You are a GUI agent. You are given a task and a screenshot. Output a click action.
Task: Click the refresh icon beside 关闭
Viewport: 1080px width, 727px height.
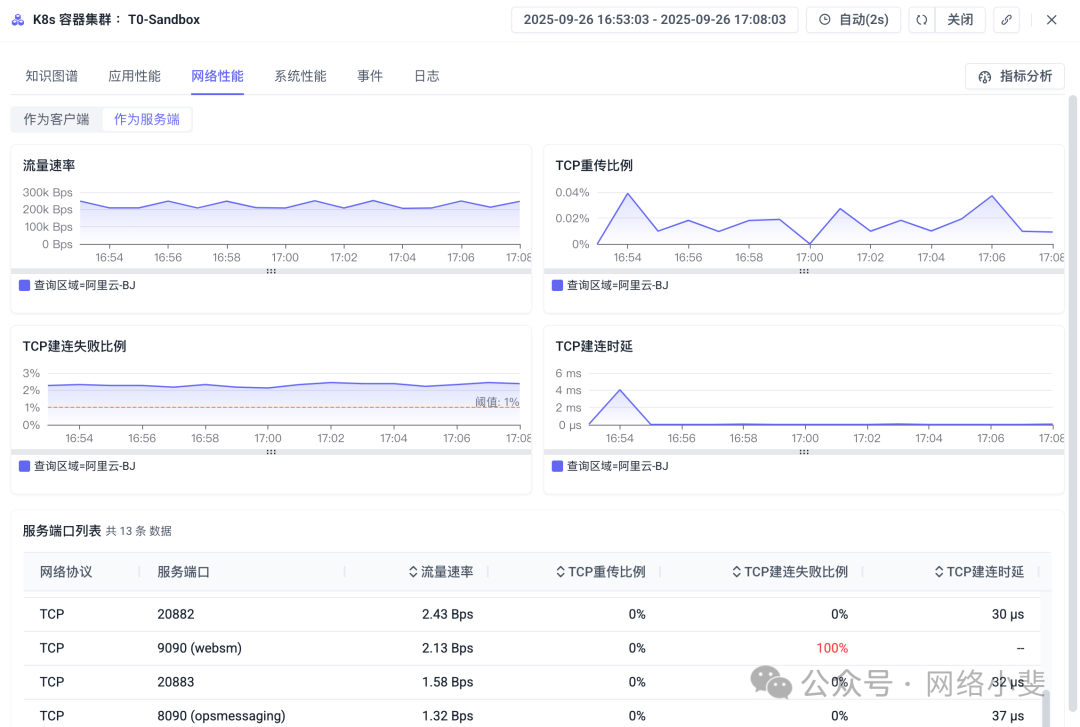(921, 20)
